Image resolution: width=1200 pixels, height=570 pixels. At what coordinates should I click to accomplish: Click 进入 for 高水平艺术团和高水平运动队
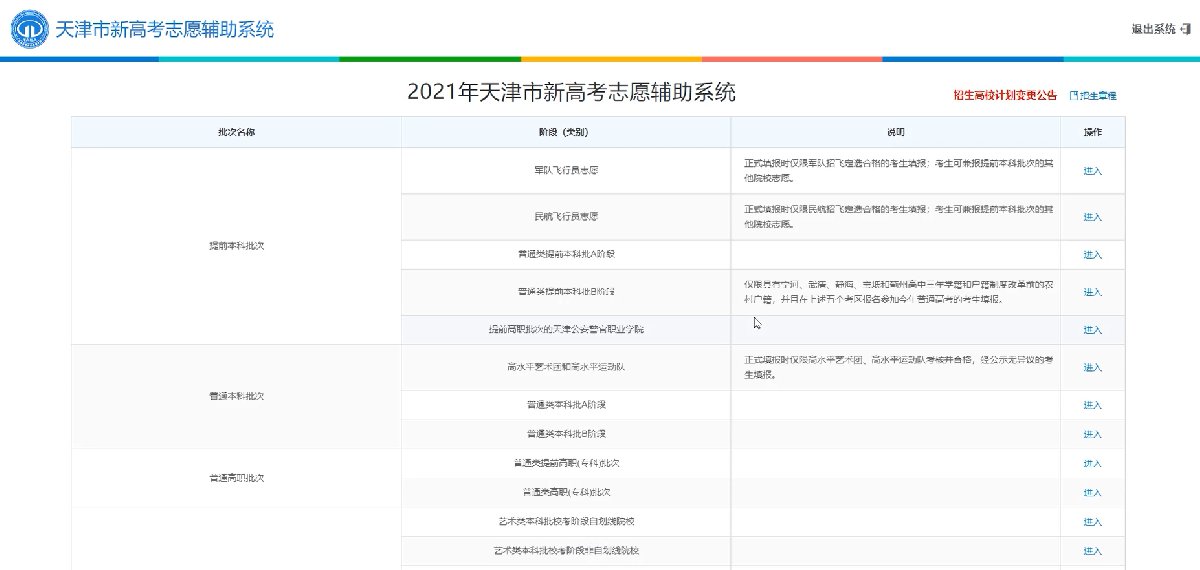click(1092, 368)
